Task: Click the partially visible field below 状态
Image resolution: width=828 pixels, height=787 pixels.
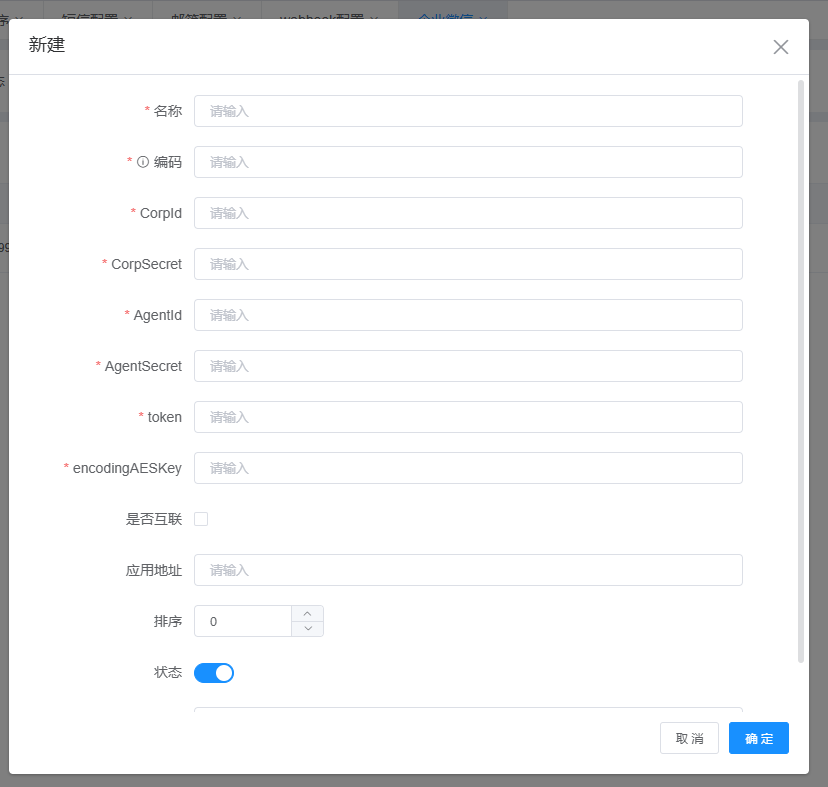Action: coord(468,710)
